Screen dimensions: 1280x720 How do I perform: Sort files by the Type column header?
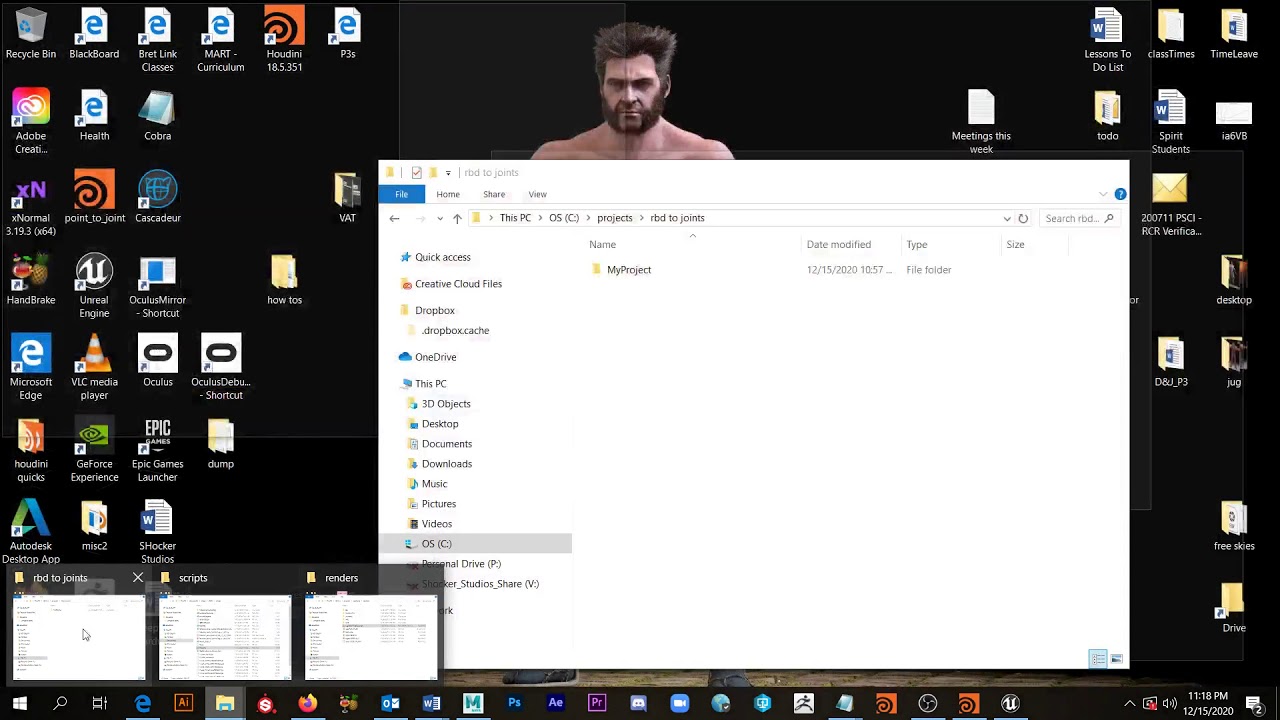tap(951, 245)
